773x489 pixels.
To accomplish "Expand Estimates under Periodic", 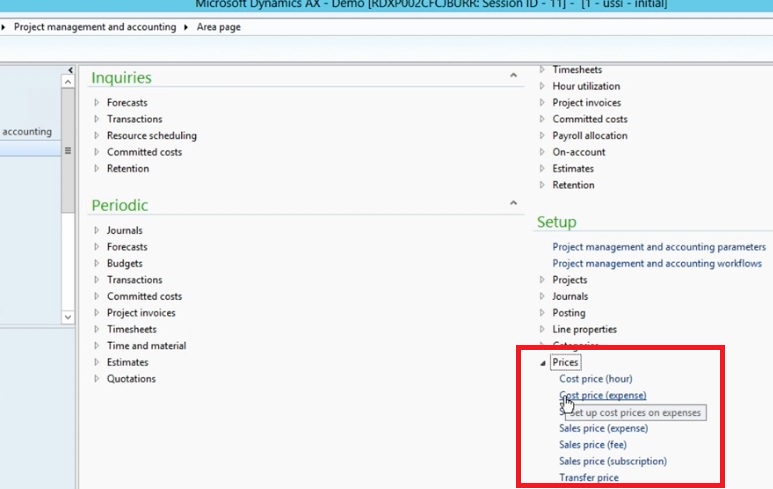I will [x=97, y=362].
